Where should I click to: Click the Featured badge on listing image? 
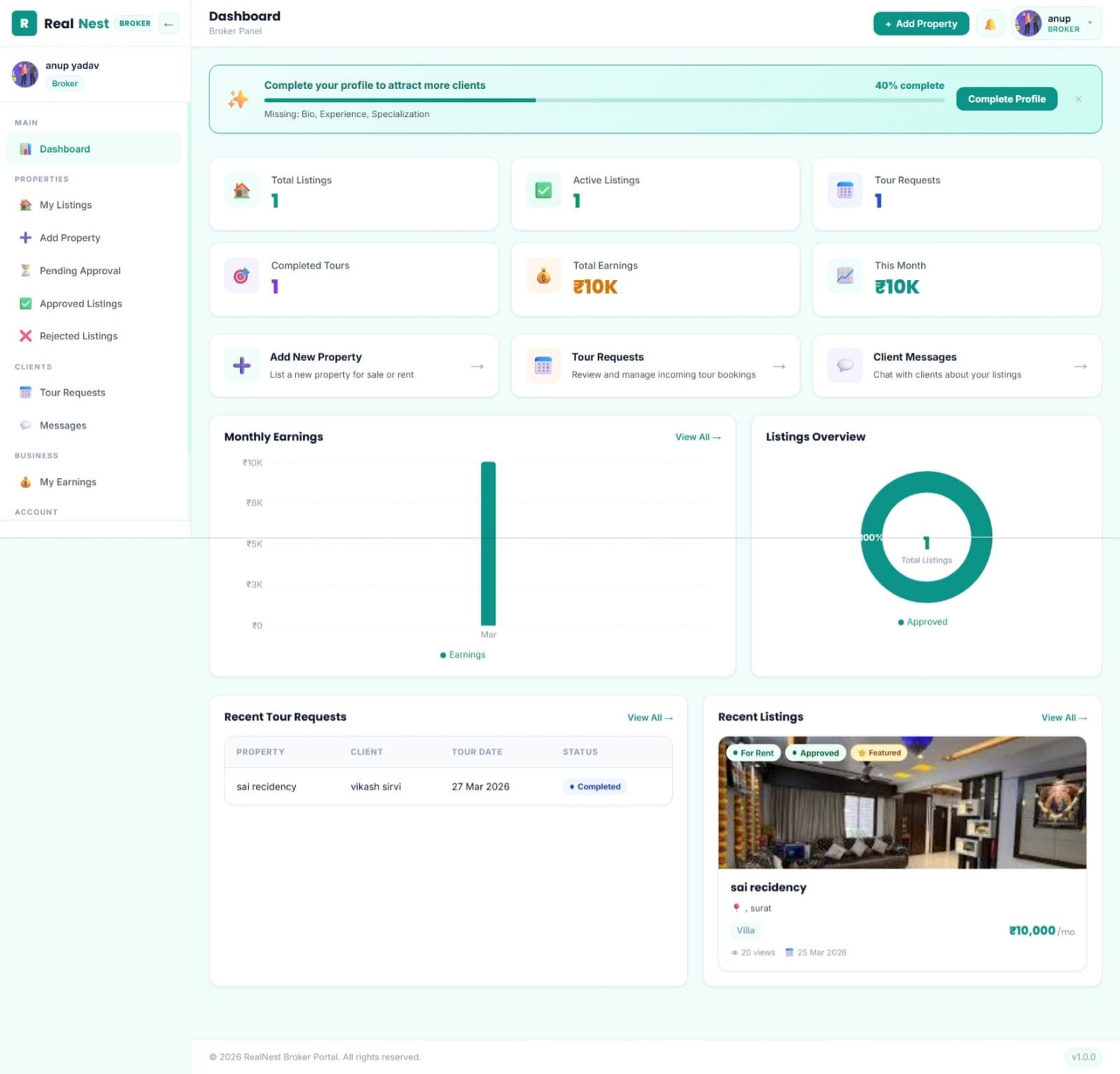click(879, 753)
